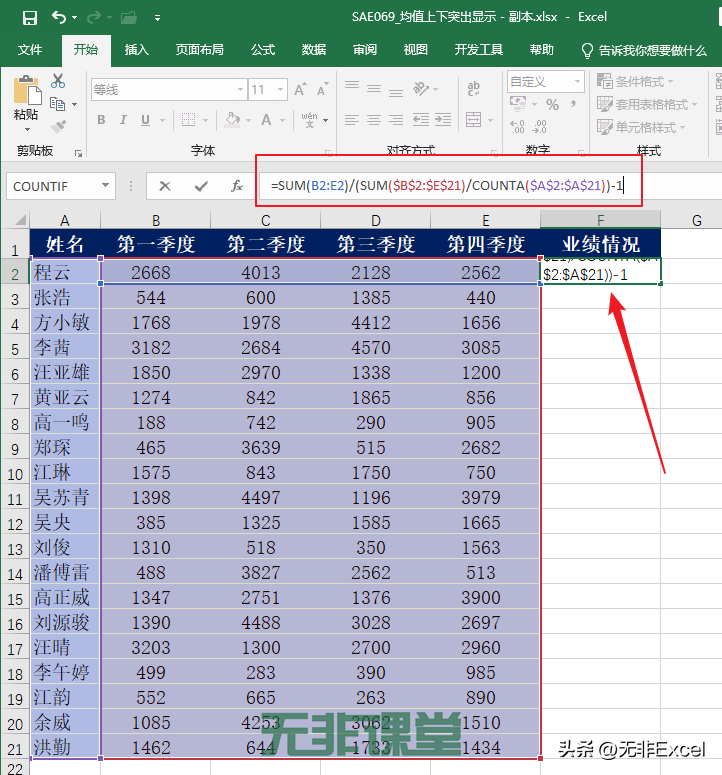This screenshot has width=722, height=775.
Task: Toggle Wrap Text button
Action: (473, 89)
